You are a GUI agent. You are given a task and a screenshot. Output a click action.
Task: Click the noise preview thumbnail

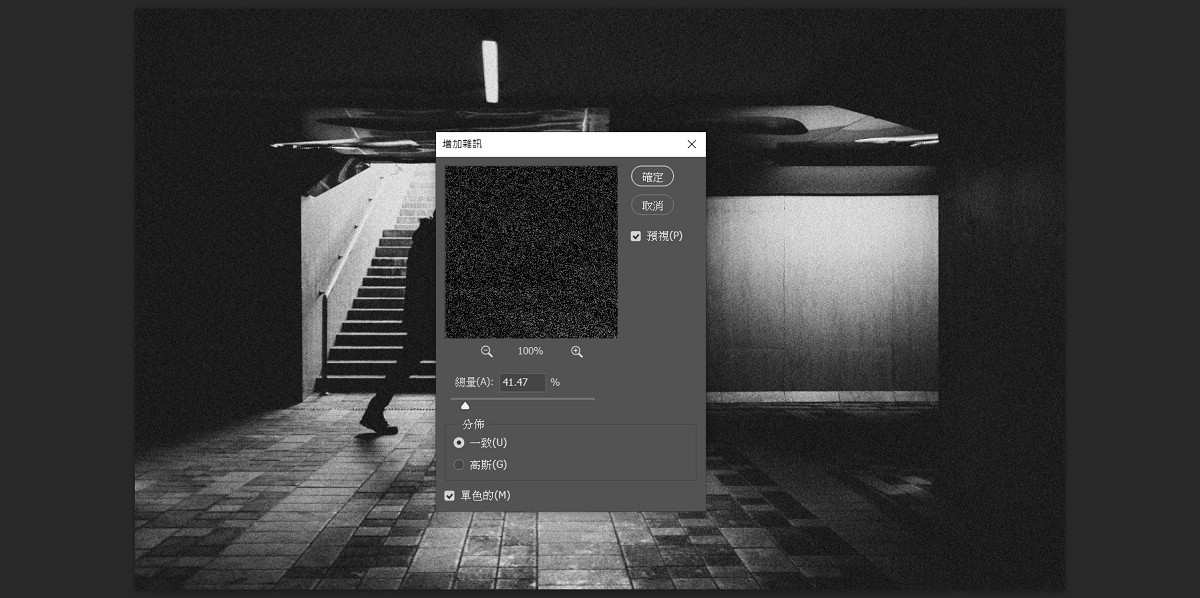click(x=531, y=252)
